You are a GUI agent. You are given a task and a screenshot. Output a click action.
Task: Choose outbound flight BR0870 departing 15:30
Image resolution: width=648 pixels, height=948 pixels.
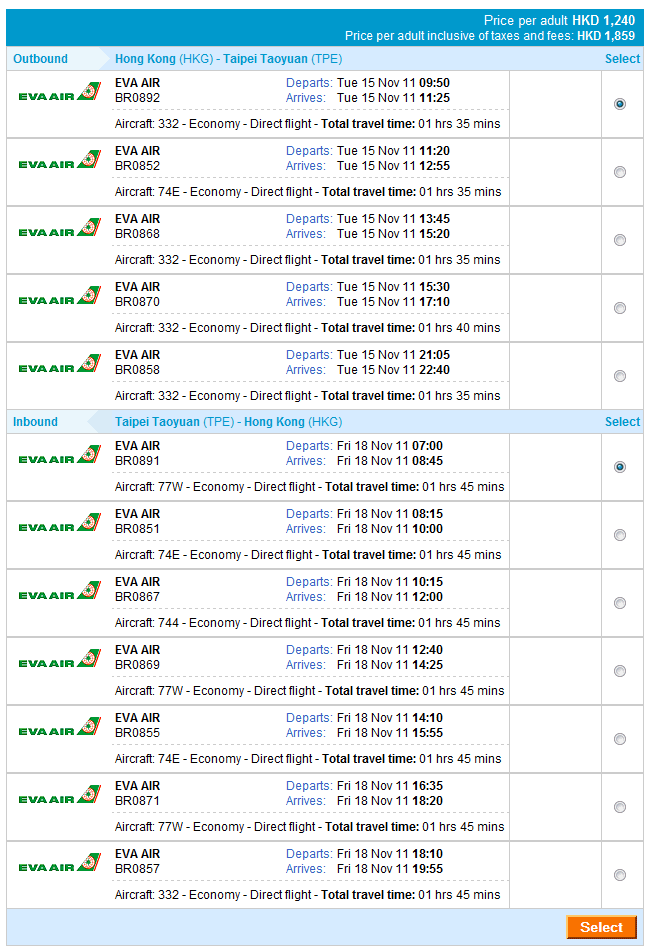coord(620,308)
